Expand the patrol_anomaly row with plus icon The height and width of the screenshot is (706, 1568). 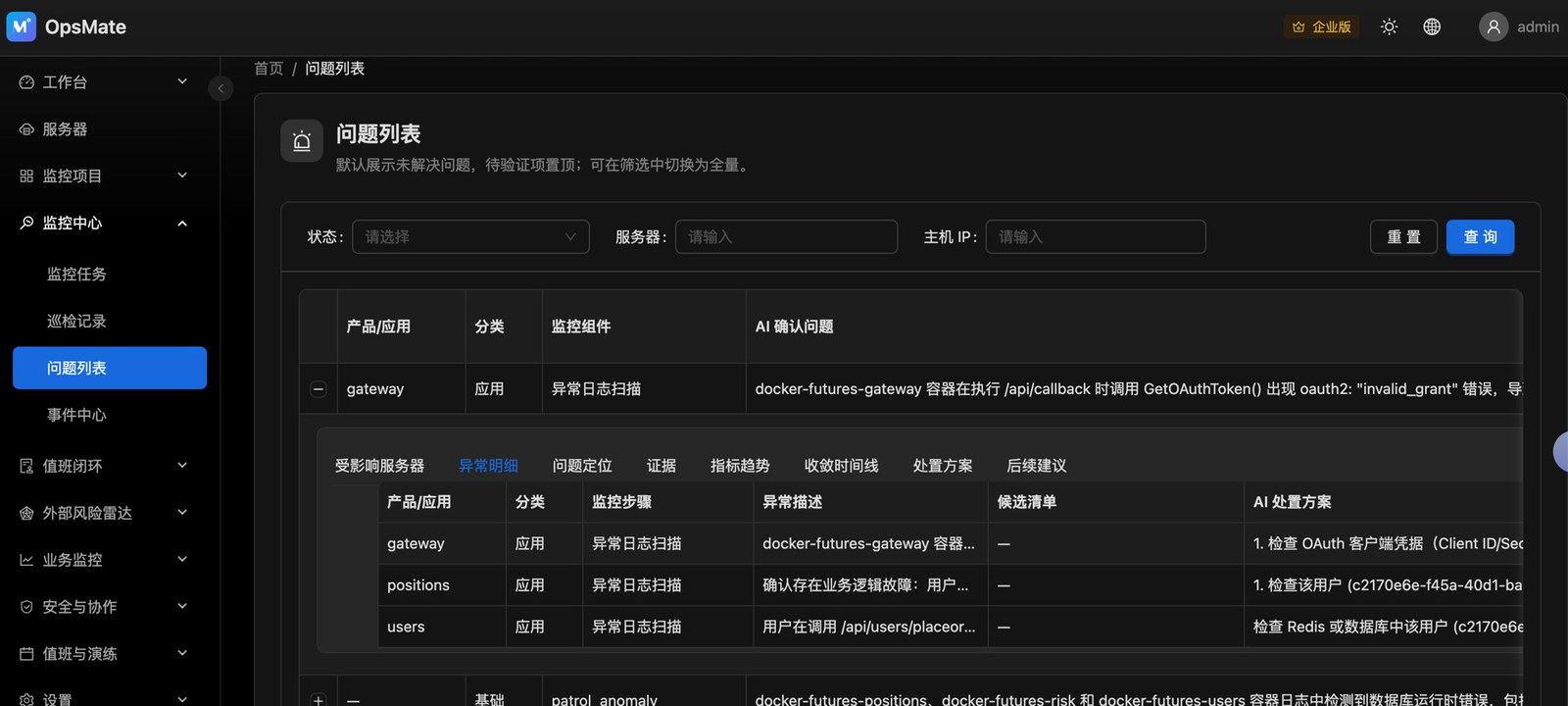pos(318,700)
